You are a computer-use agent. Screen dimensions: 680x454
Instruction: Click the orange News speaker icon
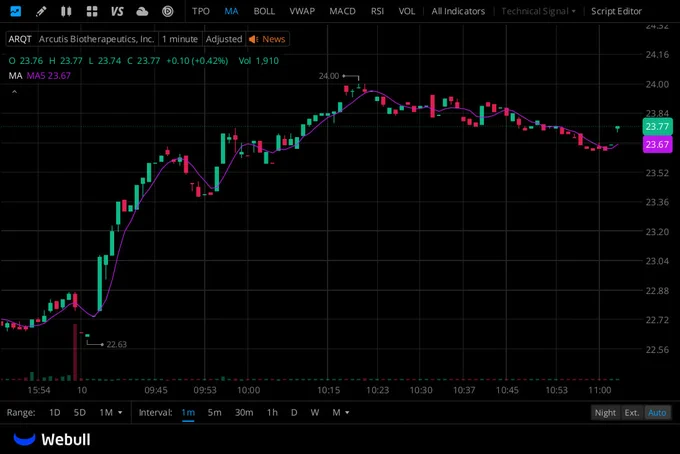coord(253,39)
